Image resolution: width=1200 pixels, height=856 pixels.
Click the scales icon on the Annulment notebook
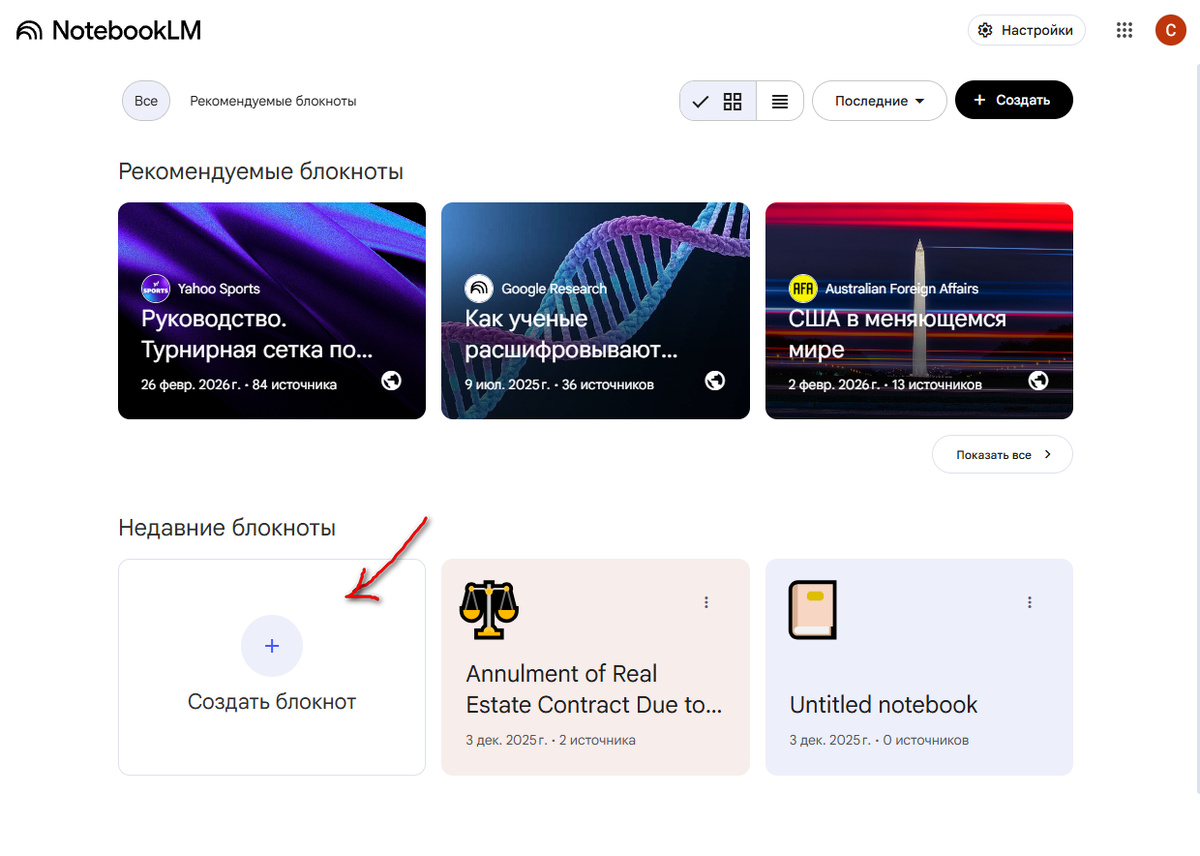click(489, 609)
